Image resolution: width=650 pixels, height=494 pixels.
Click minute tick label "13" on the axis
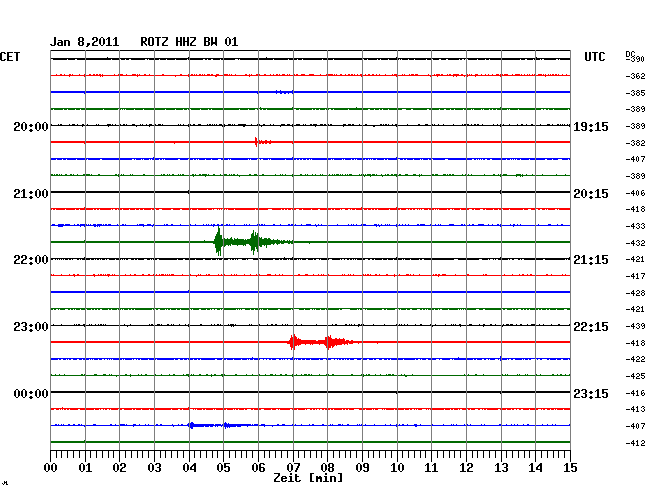coord(501,468)
